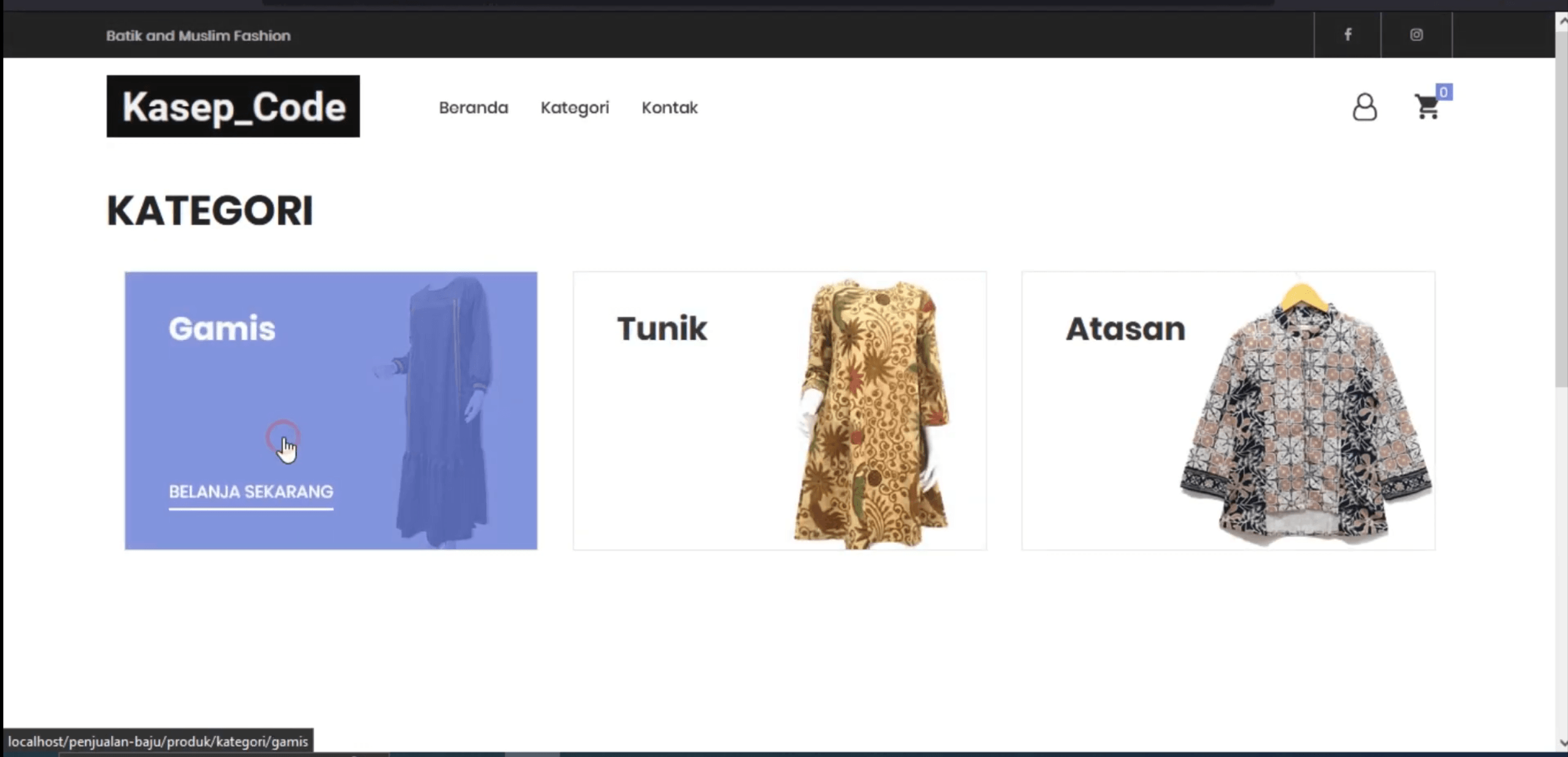This screenshot has height=757, width=1568.
Task: Open the Instagram social icon
Action: 1416,35
